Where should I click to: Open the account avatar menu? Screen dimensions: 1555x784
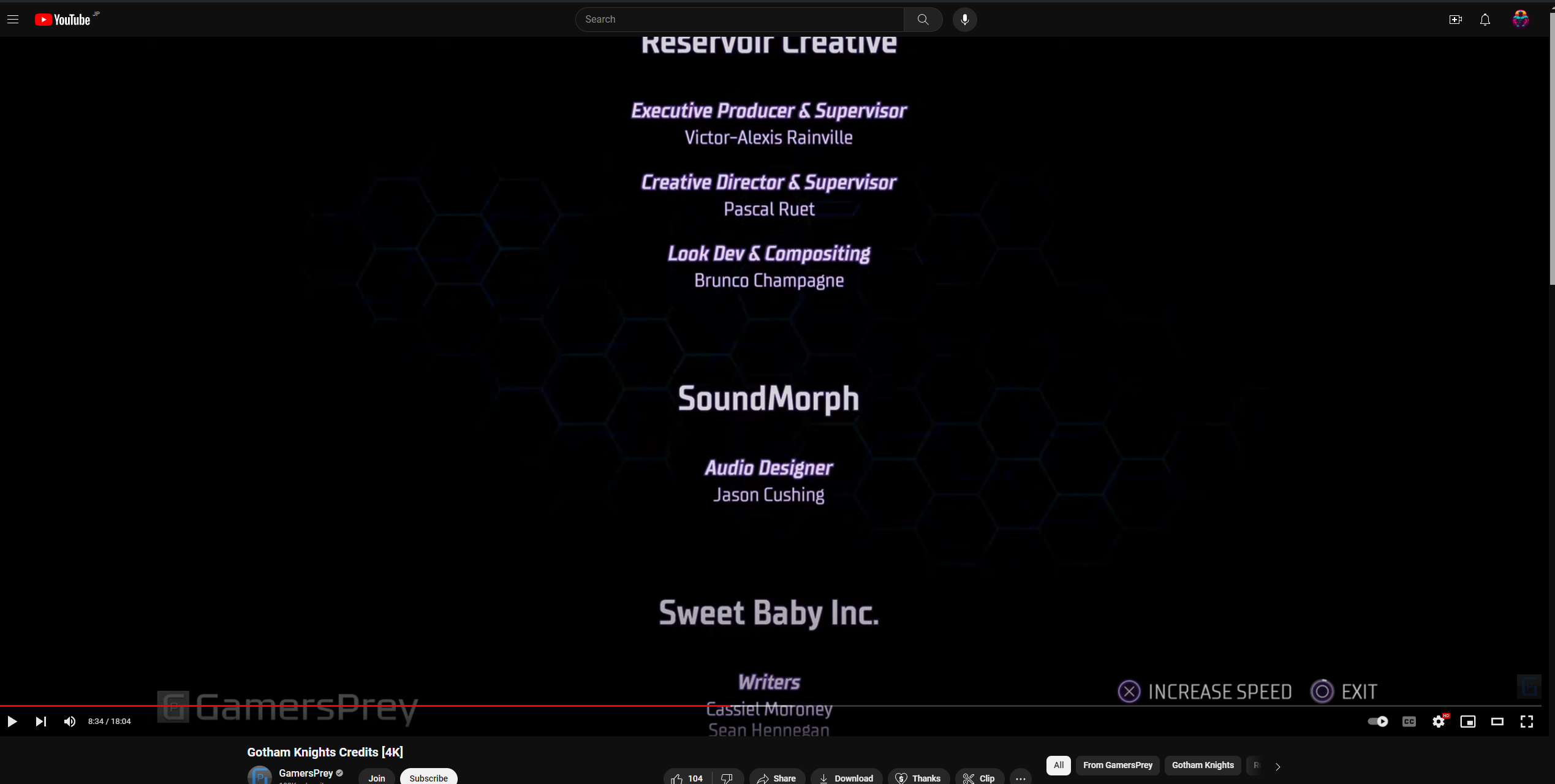click(x=1521, y=20)
